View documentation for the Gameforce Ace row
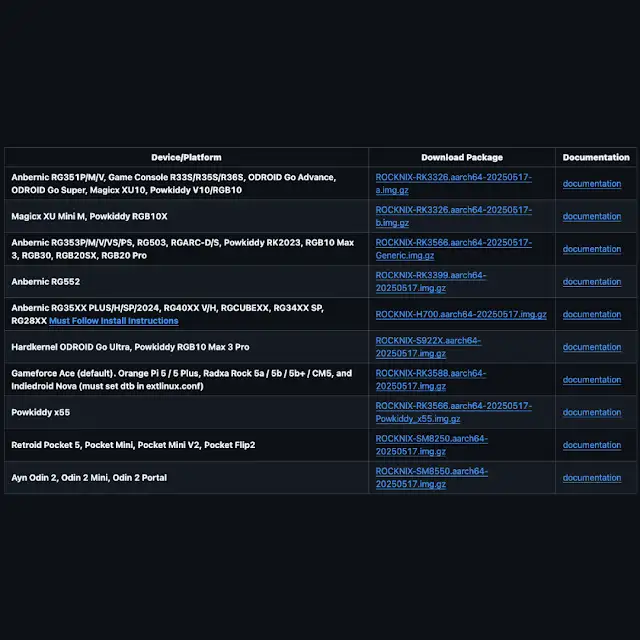Screen dimensions: 640x640 click(591, 380)
